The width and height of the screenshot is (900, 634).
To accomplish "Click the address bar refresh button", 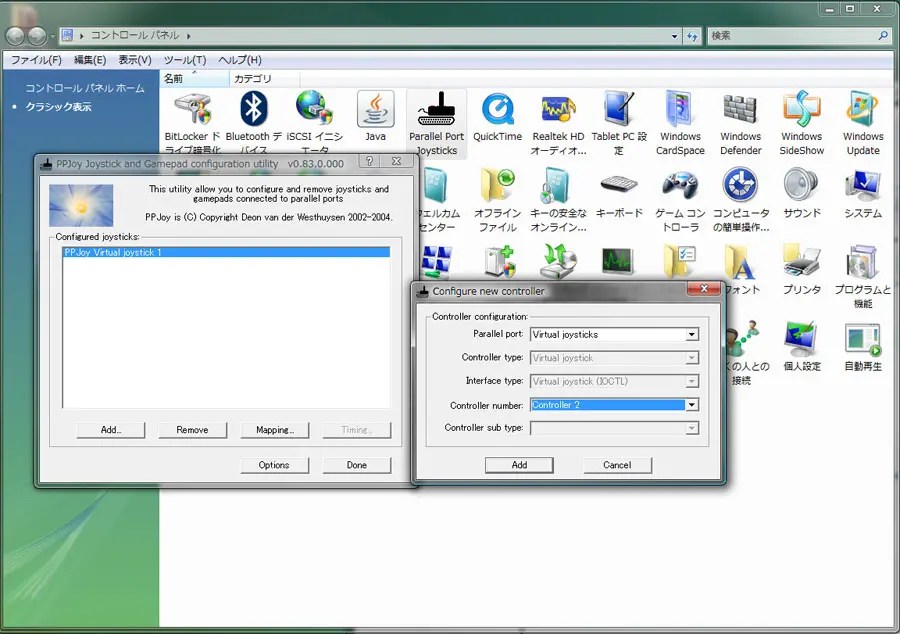I will [692, 36].
